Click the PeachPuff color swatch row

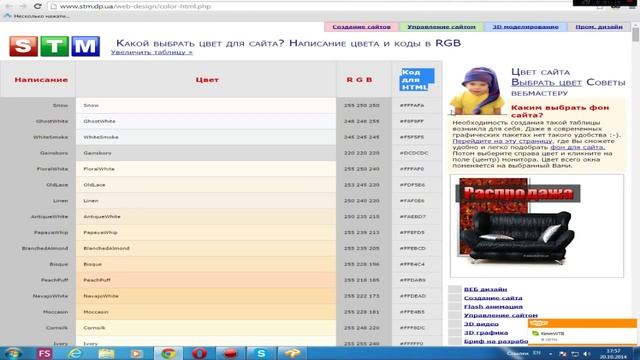pos(206,280)
